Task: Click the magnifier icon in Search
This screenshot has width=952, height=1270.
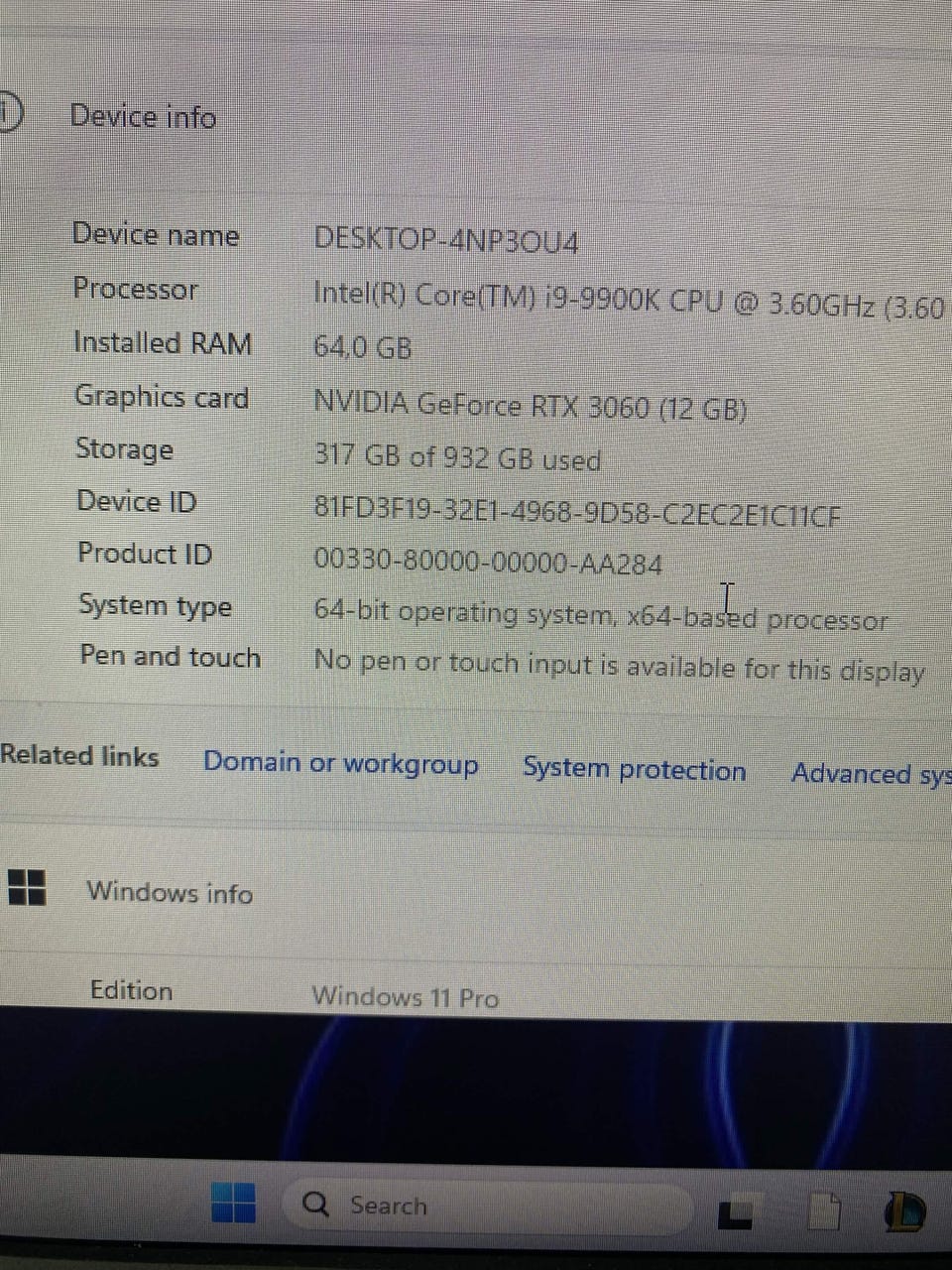Action: tap(315, 1204)
